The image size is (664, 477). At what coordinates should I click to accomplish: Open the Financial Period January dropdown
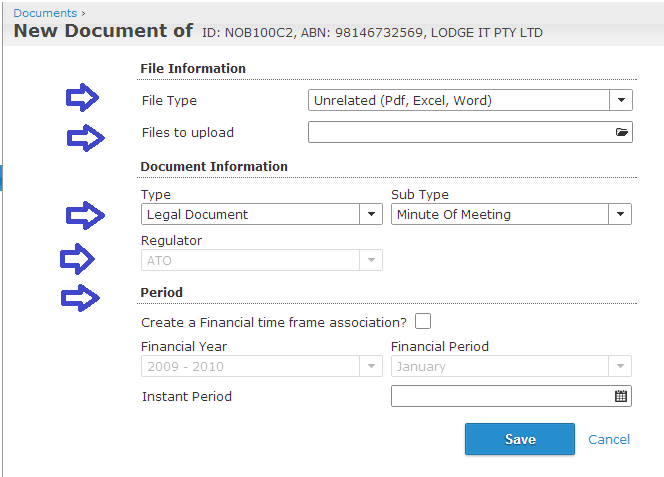511,366
